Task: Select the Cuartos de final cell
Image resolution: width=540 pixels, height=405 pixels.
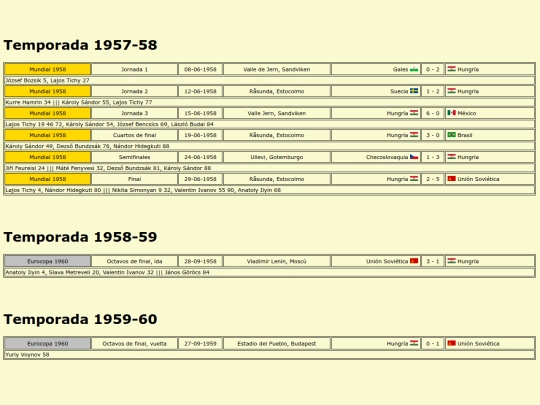Action: pyautogui.click(x=135, y=135)
